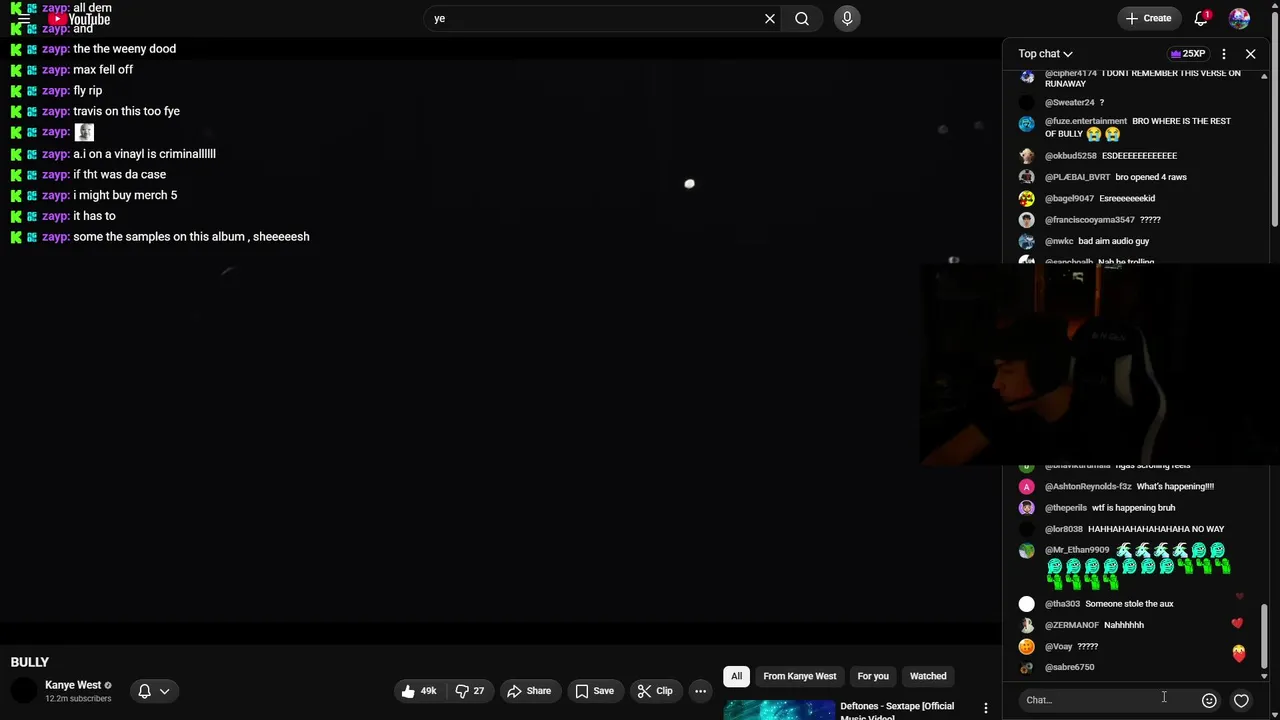Open the YouTube hamburger guide menu
Viewport: 1280px width, 720px height.
point(24,19)
